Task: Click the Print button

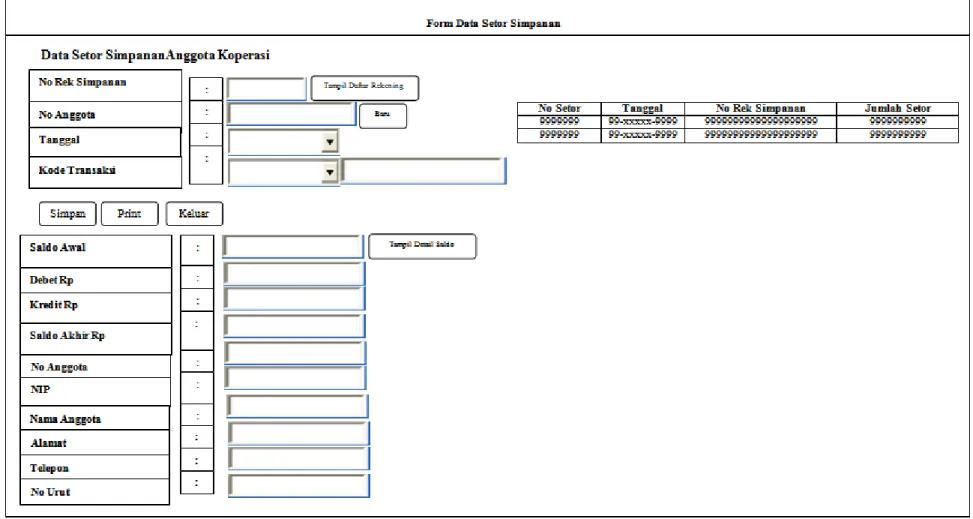Action: (x=130, y=214)
